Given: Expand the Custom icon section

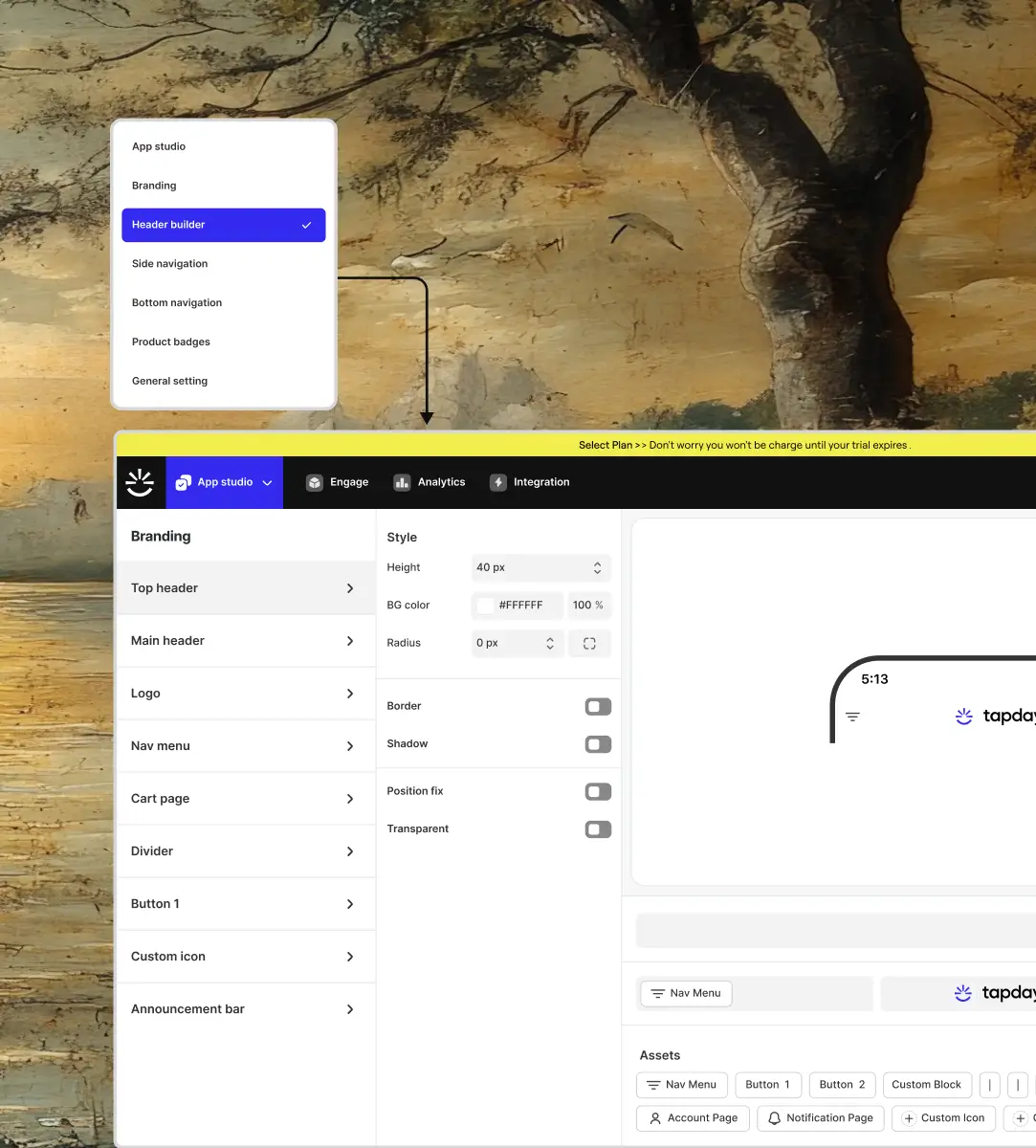Looking at the screenshot, I should pyautogui.click(x=245, y=957).
